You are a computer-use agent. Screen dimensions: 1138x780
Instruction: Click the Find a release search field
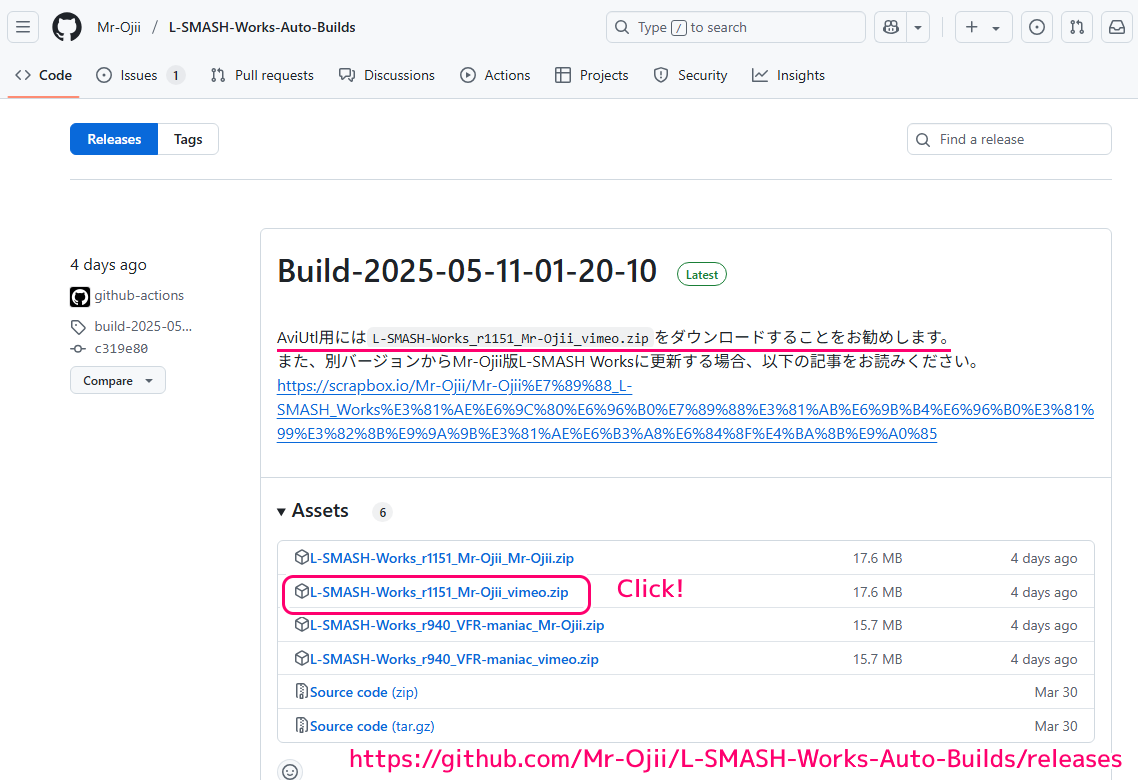[1009, 139]
